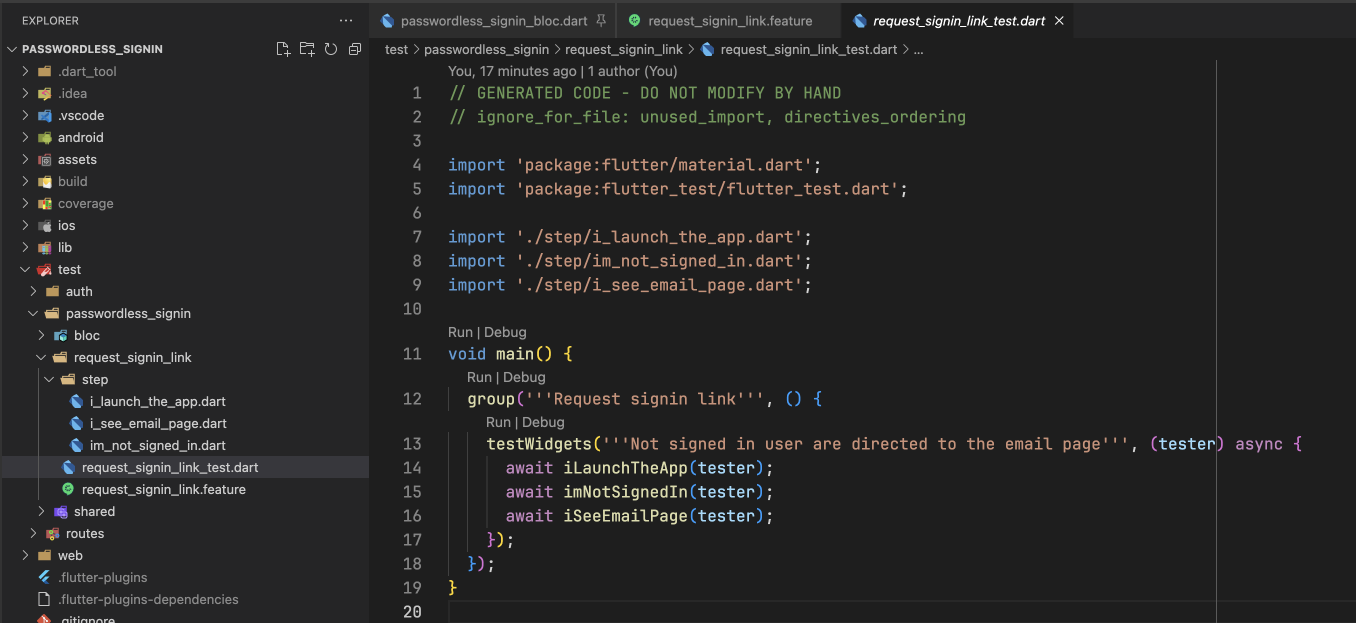Screen dimensions: 1356x623
Task: Click the ios folder icon
Action: coord(44,225)
